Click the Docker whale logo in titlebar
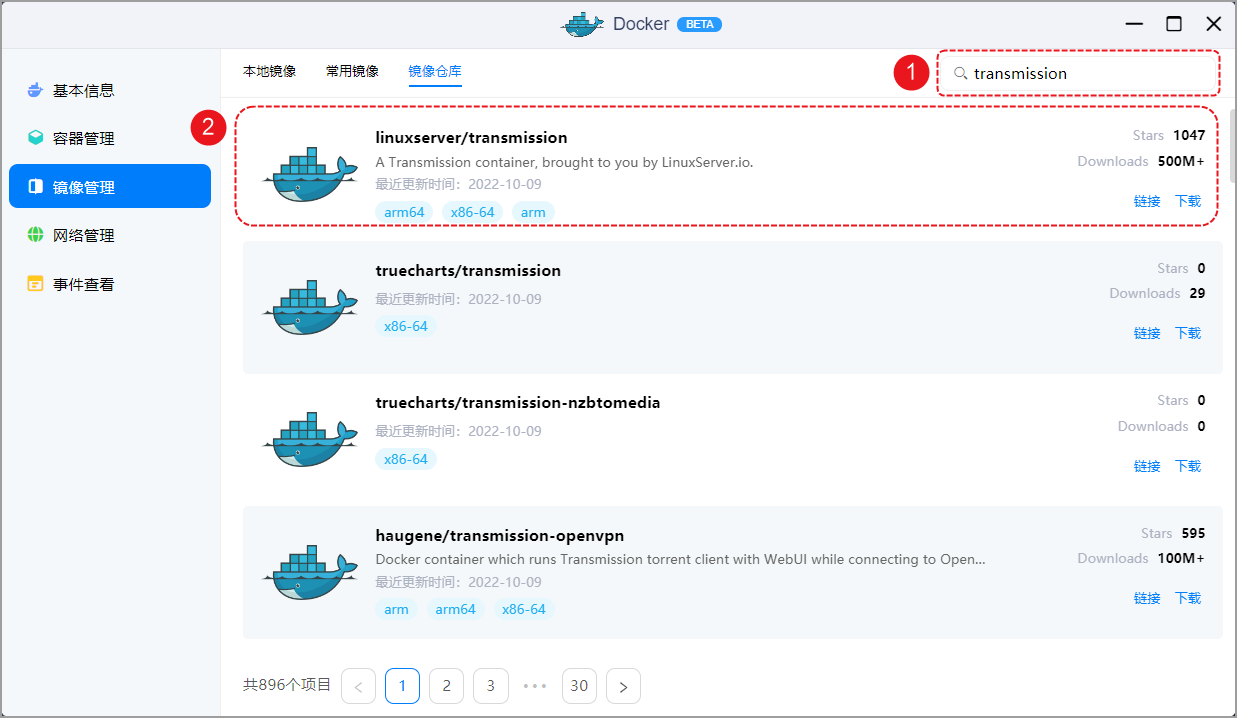The width and height of the screenshot is (1237, 718). pyautogui.click(x=583, y=23)
